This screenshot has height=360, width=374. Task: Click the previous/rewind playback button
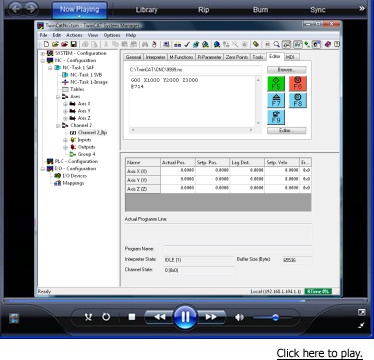(159, 317)
